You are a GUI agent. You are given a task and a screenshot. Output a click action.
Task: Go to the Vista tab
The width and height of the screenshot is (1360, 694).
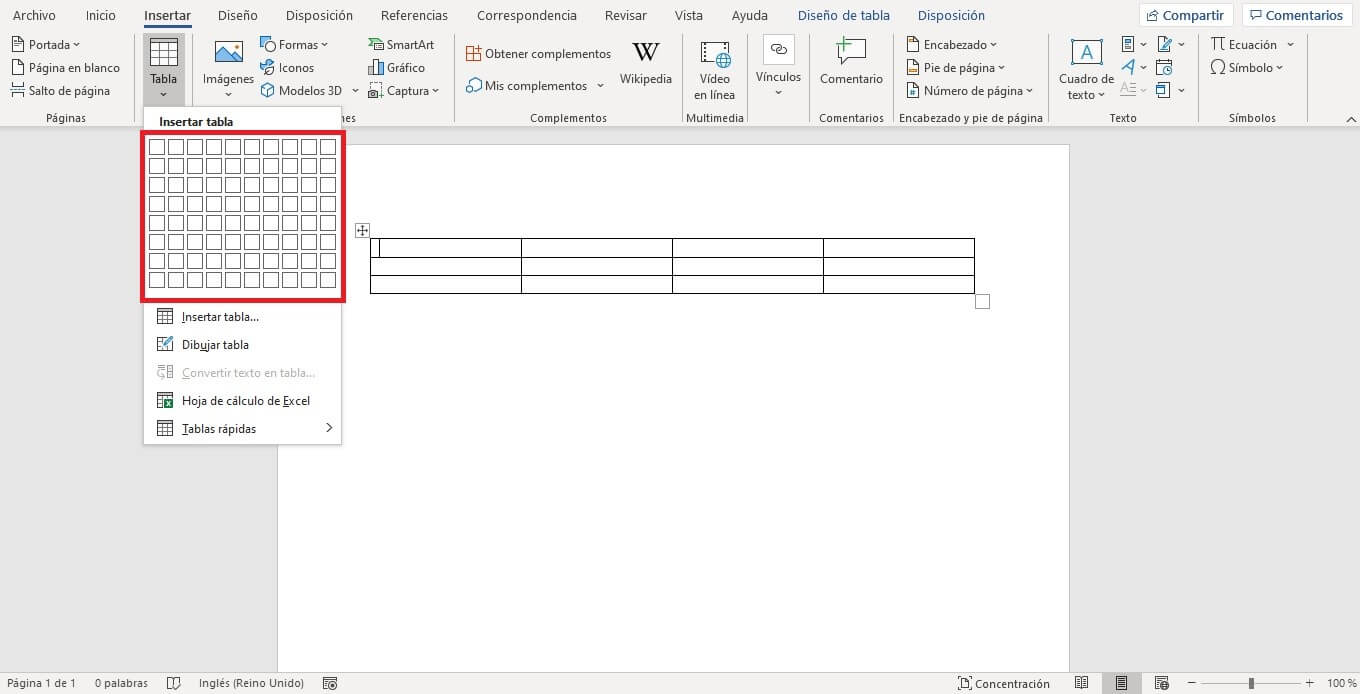click(x=688, y=15)
